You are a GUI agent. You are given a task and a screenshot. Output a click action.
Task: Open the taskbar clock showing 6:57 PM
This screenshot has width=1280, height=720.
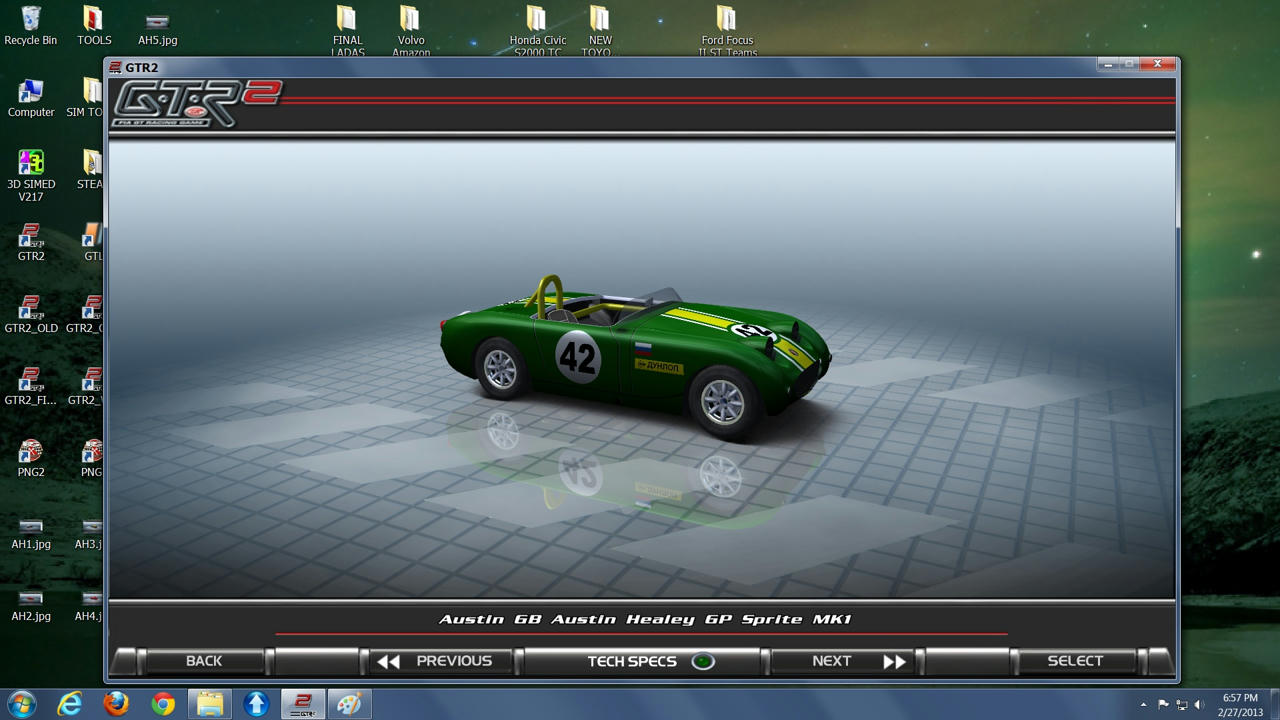pyautogui.click(x=1240, y=704)
